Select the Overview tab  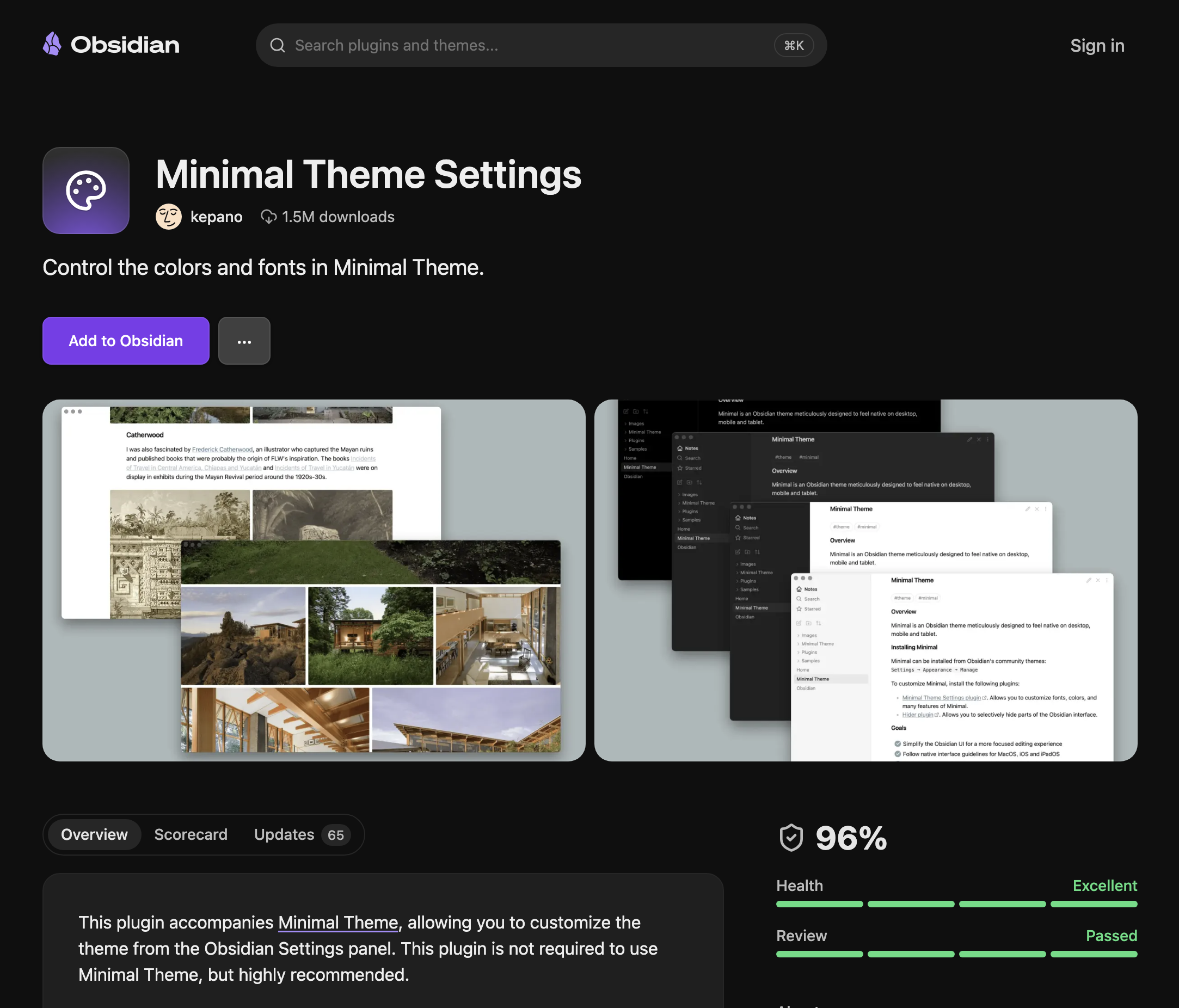tap(95, 834)
